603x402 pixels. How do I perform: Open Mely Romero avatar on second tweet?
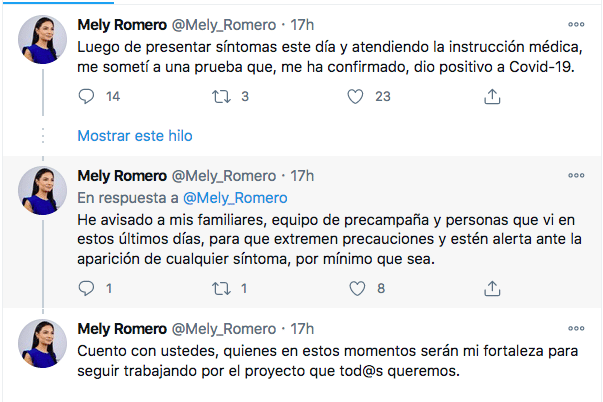coord(42,190)
